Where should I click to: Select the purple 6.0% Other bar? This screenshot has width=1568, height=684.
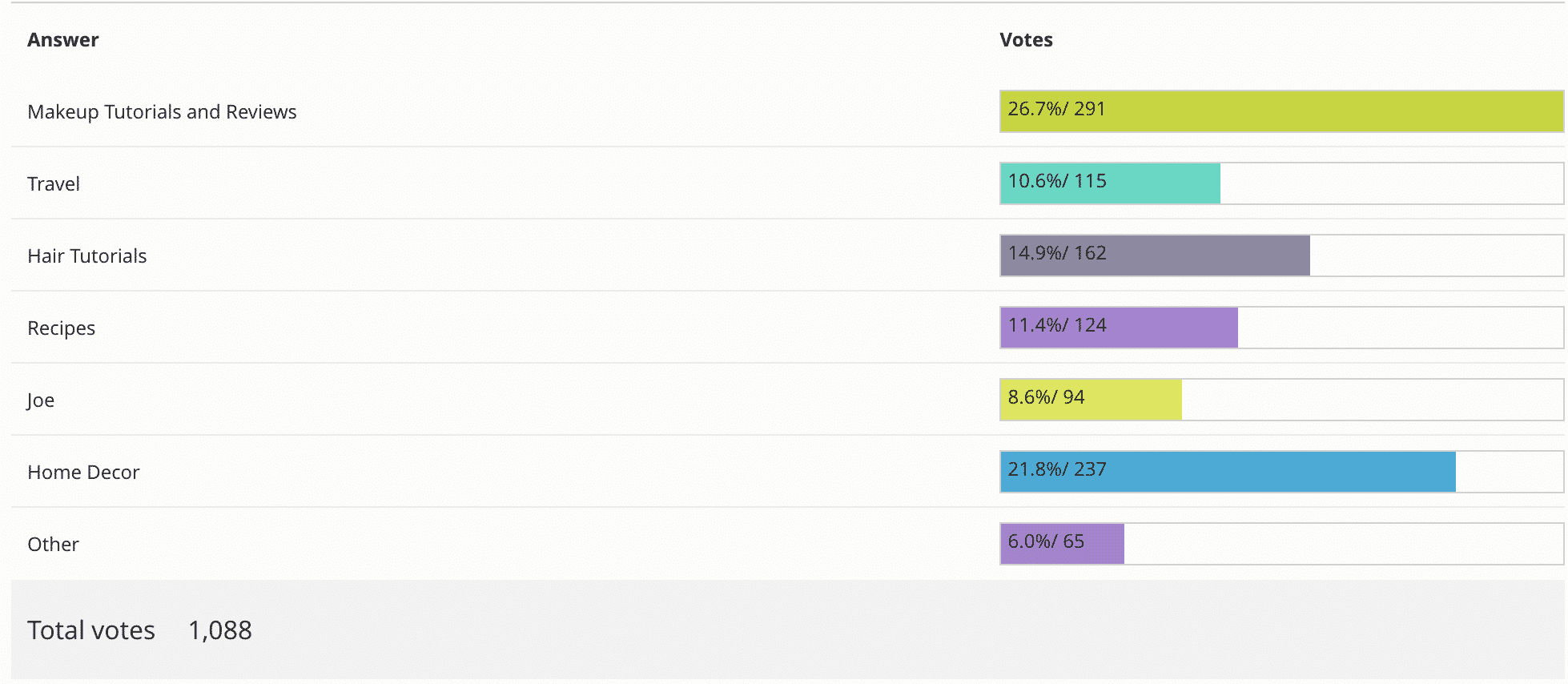tap(1062, 544)
